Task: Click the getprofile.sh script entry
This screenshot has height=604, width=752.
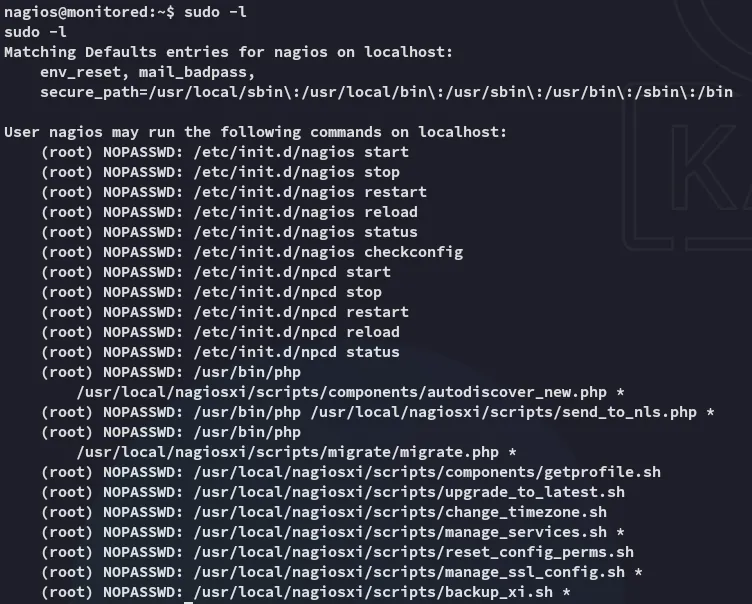Action: (427, 472)
